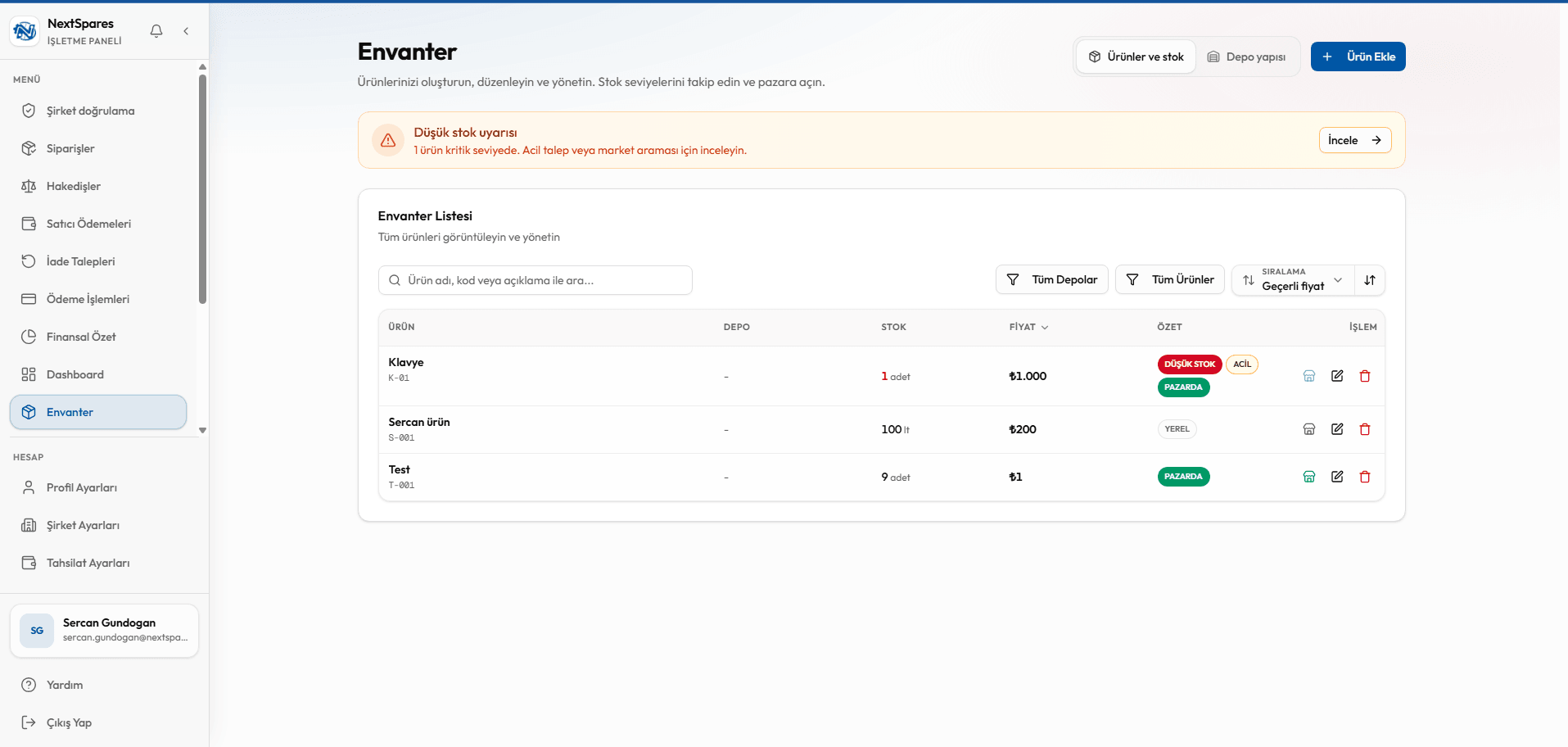Open Yardım help page
Viewport: 1568px width, 747px height.
click(104, 685)
